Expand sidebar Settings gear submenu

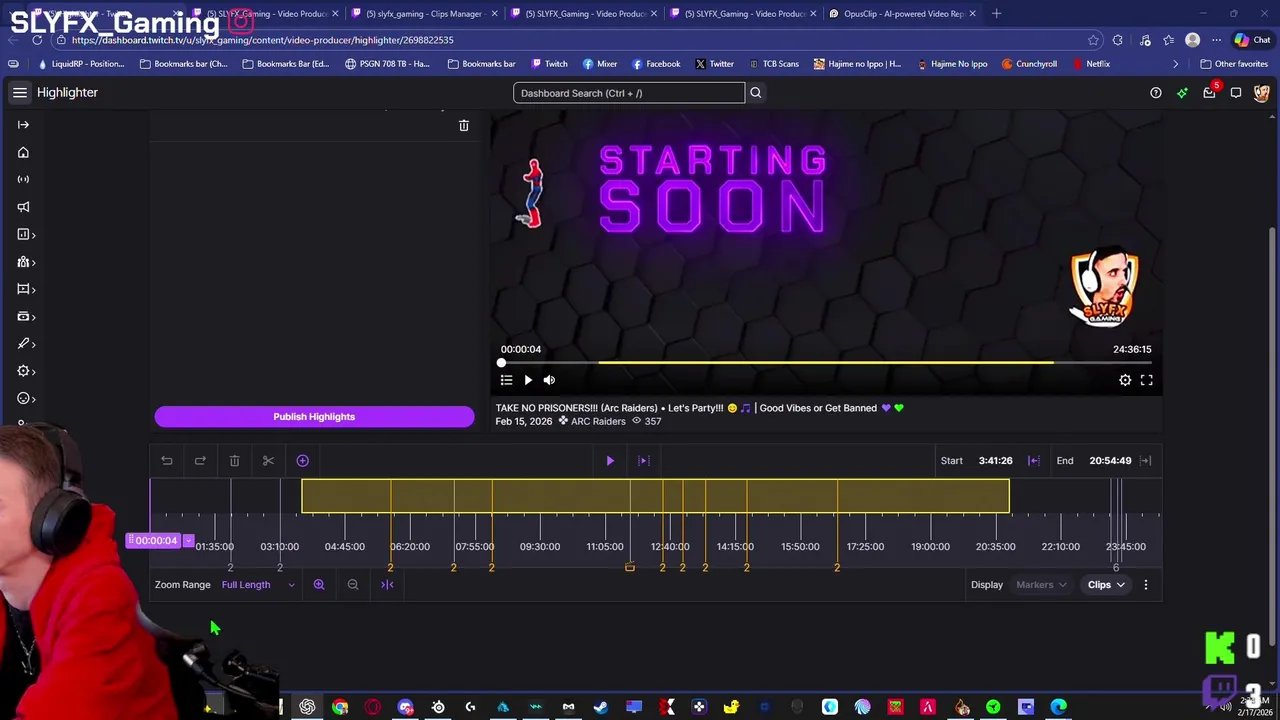pos(26,371)
